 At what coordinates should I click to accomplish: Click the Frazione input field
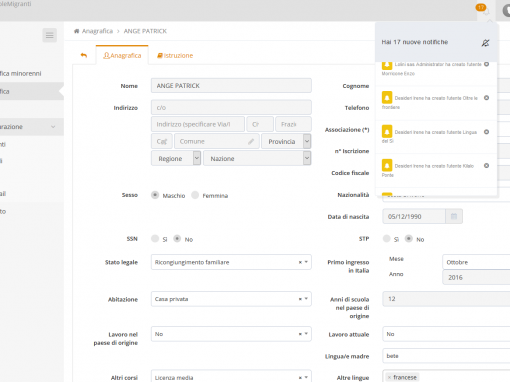(293, 124)
